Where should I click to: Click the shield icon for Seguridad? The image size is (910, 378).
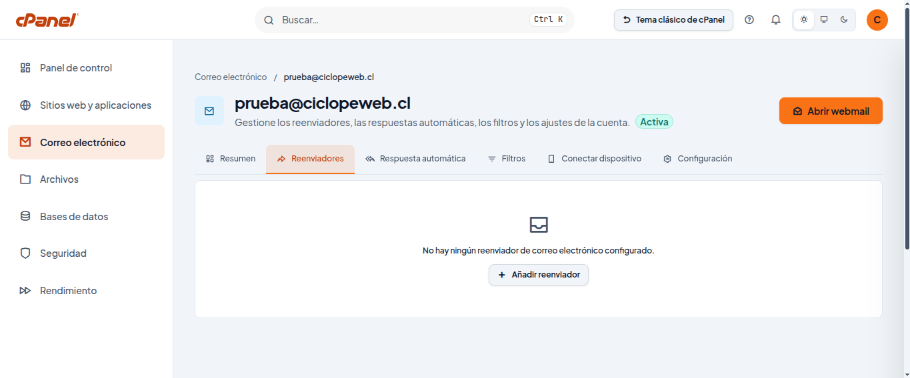click(25, 254)
